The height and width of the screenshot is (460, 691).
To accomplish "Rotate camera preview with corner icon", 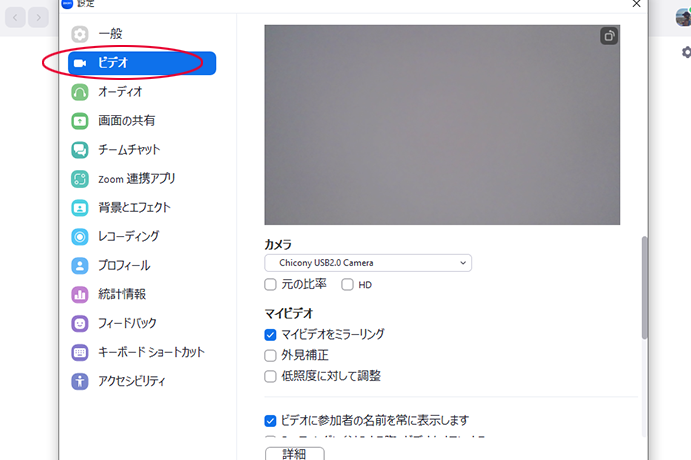I will coord(609,36).
